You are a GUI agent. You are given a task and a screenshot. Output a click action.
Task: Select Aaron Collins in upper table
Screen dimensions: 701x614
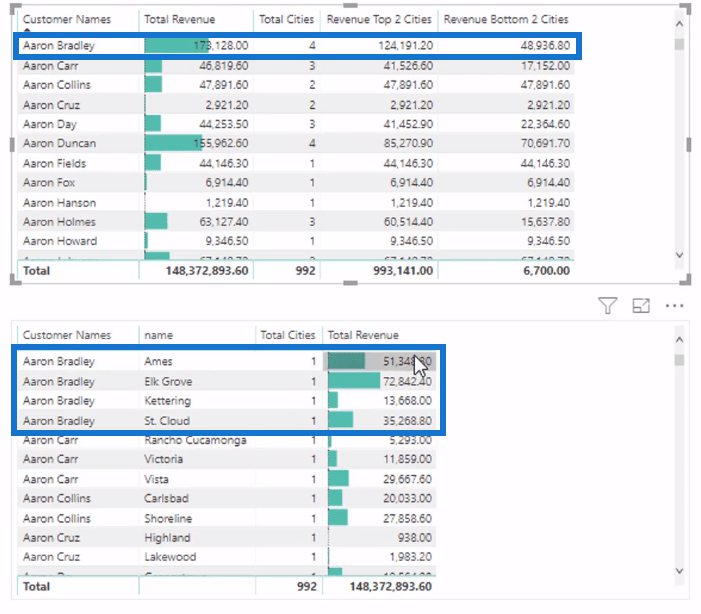point(57,85)
